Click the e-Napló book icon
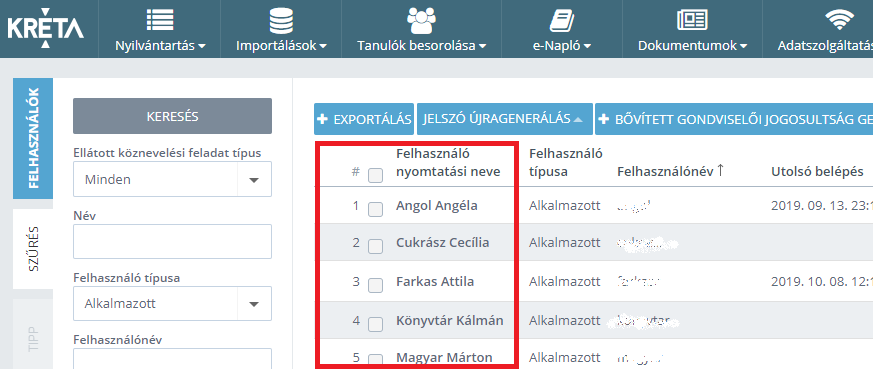Screen dimensions: 873x369 561,21
